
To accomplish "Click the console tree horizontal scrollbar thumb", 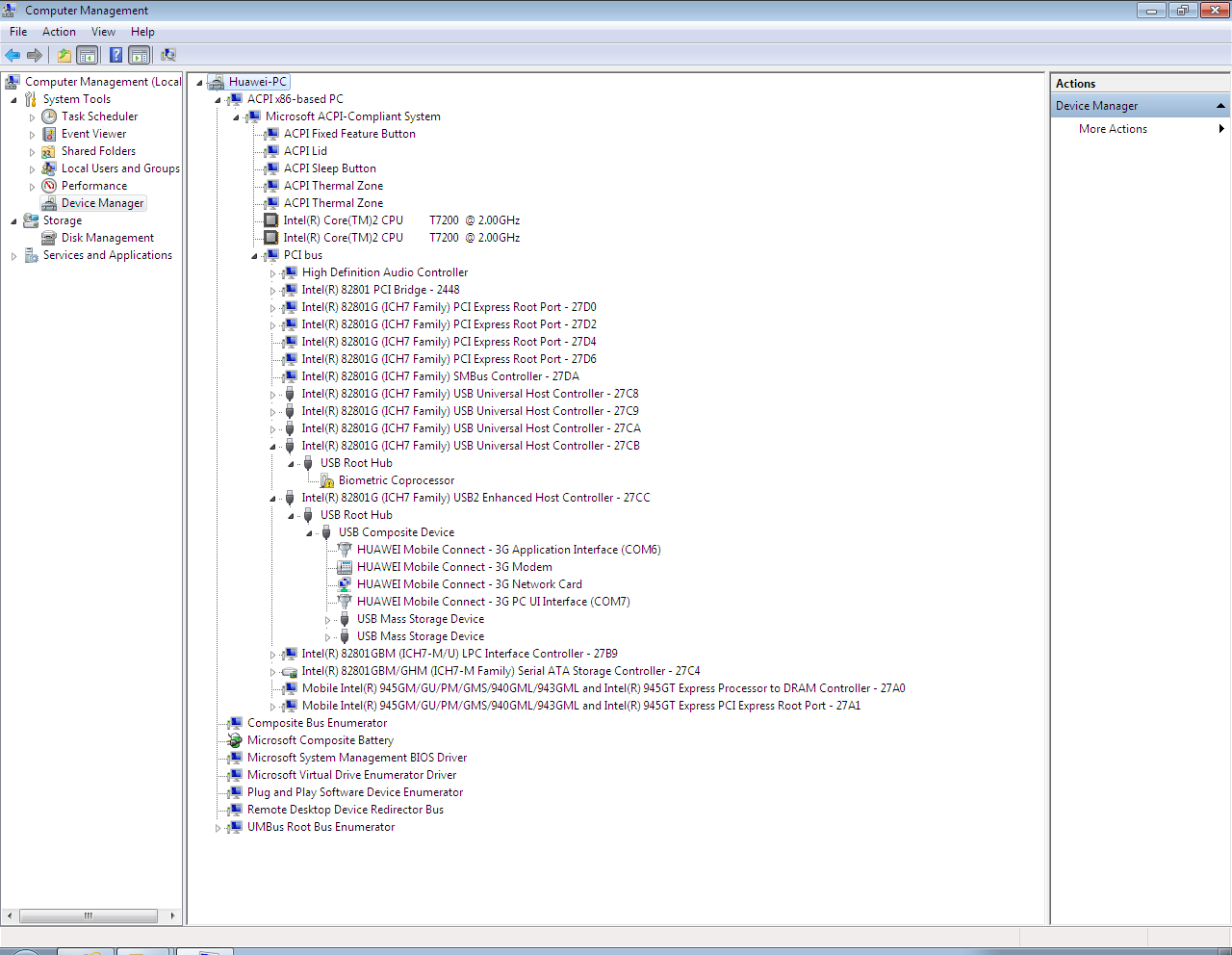I will [x=88, y=916].
